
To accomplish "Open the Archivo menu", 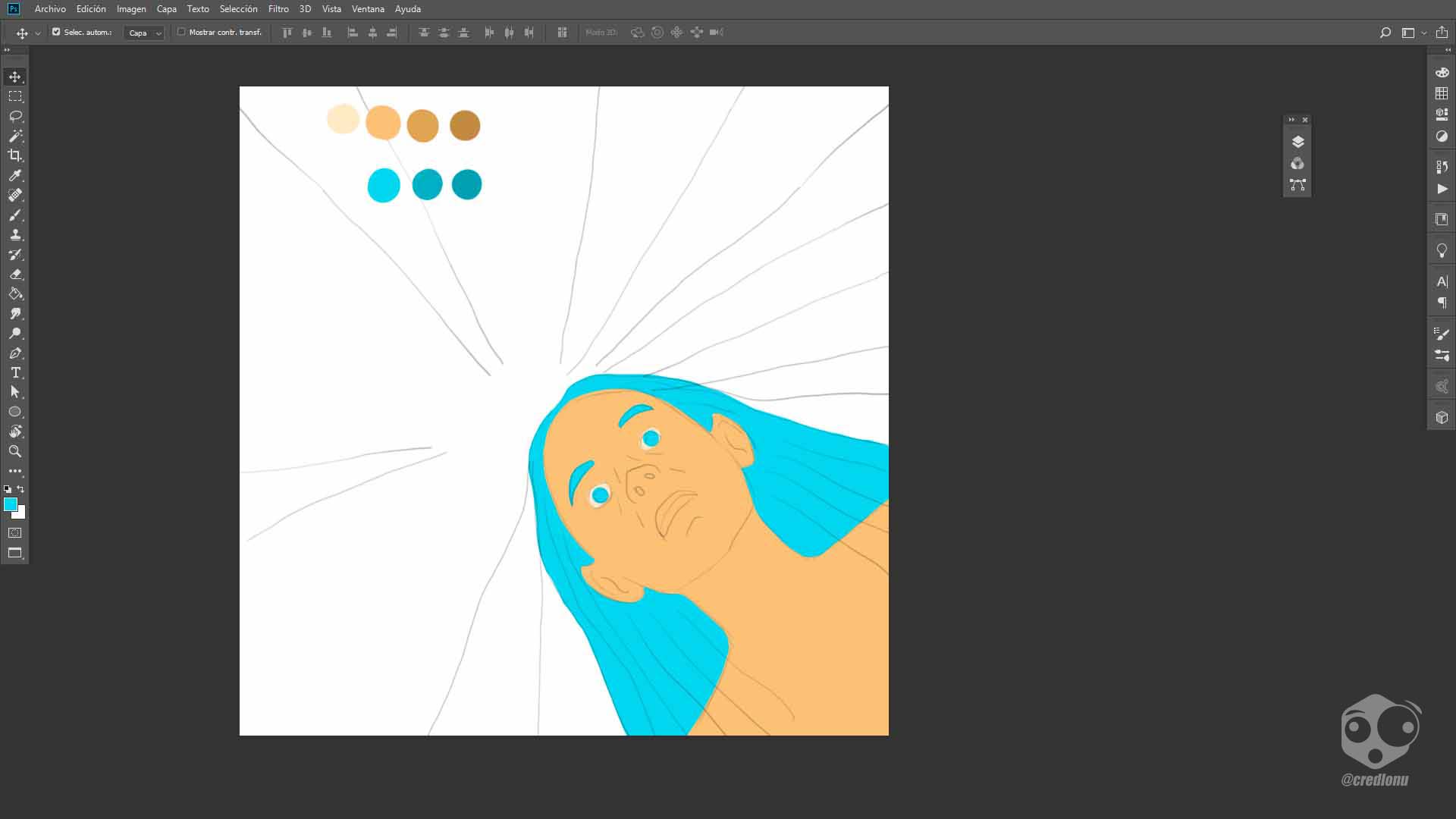I will pos(50,9).
